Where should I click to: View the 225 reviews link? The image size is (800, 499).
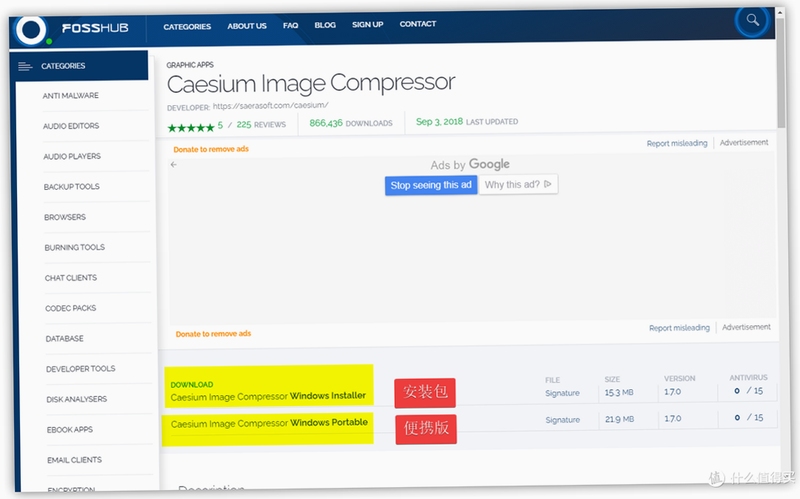(261, 124)
